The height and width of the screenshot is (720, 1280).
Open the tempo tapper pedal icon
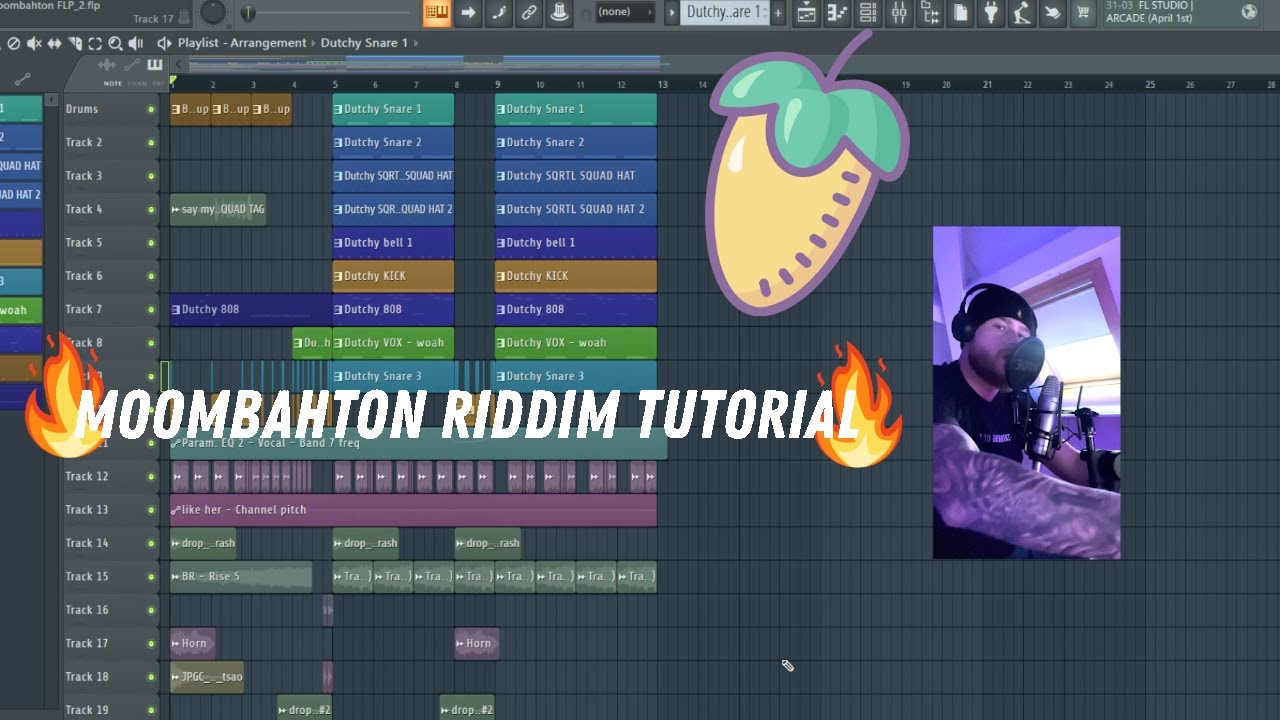tap(1021, 13)
